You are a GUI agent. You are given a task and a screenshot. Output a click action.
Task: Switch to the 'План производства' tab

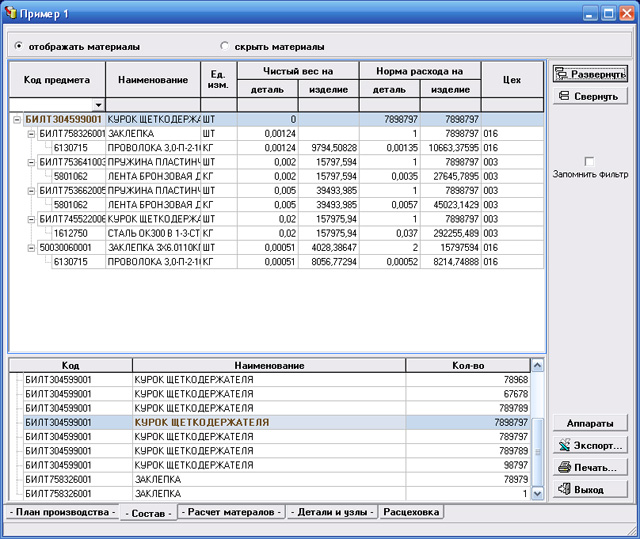pos(59,512)
